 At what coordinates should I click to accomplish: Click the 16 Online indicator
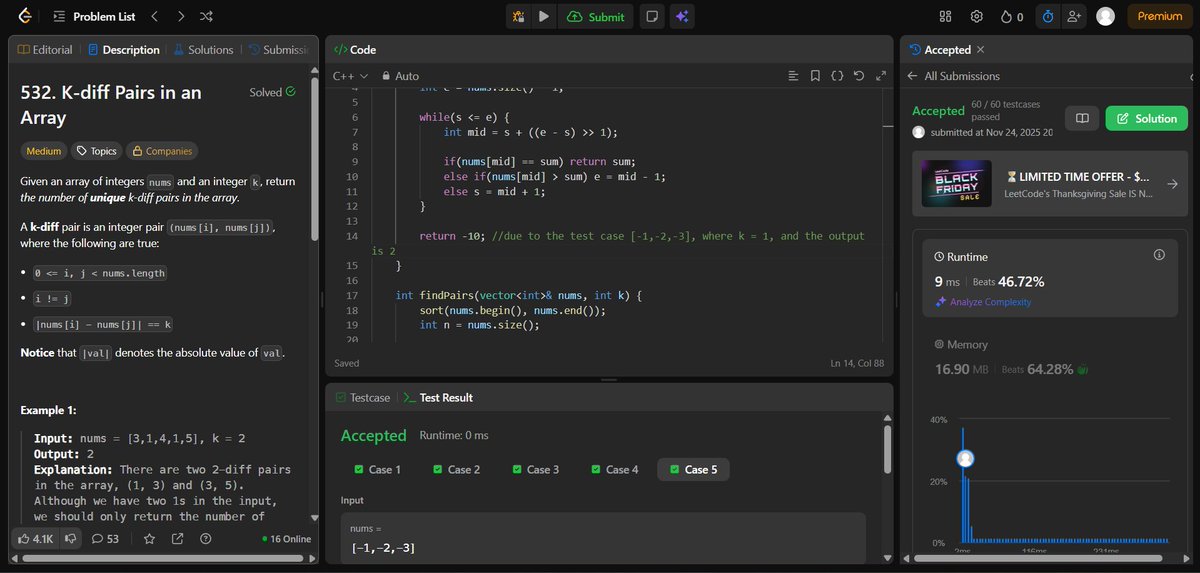click(286, 538)
